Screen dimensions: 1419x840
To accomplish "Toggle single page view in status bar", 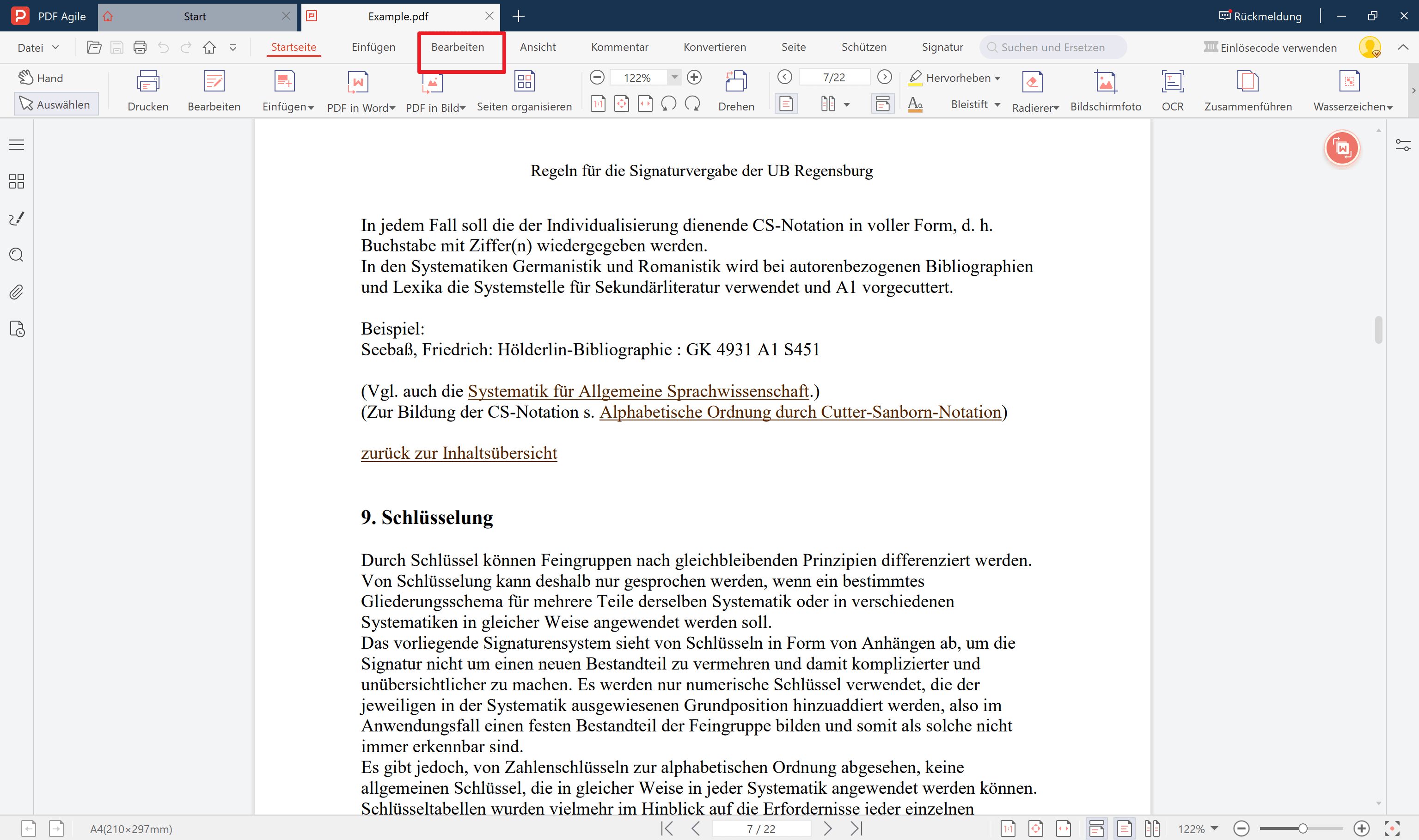I will click(1124, 828).
